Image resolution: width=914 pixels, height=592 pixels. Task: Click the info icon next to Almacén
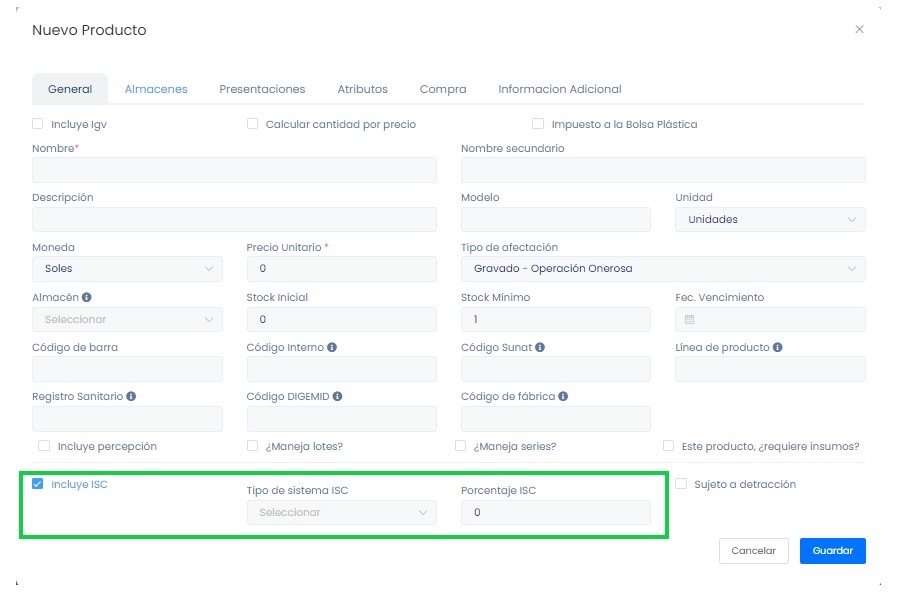point(87,297)
